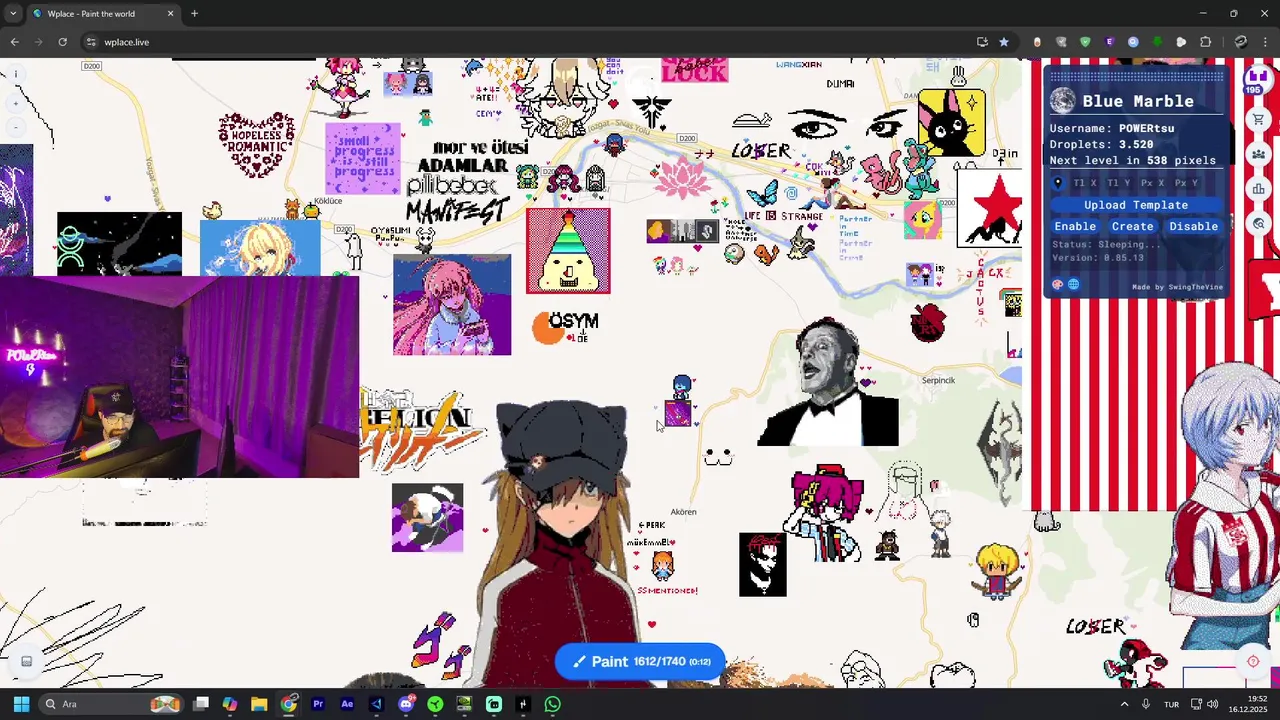This screenshot has width=1280, height=720.
Task: Click the Blue Marble location pin icon
Action: coord(1058,183)
